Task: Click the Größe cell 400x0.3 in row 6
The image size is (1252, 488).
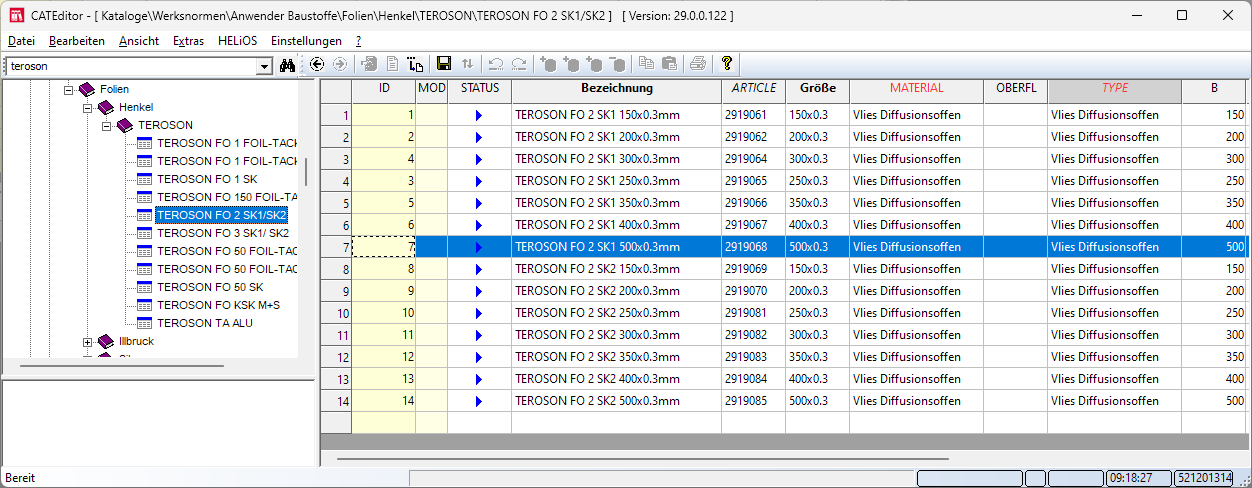Action: (x=817, y=225)
